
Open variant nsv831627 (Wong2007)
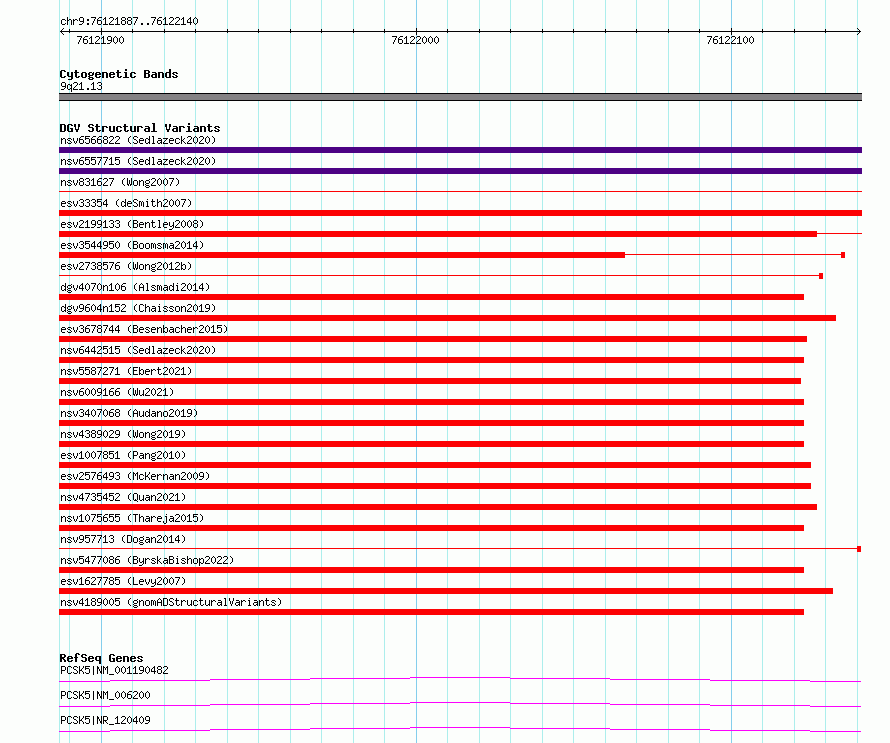120,182
